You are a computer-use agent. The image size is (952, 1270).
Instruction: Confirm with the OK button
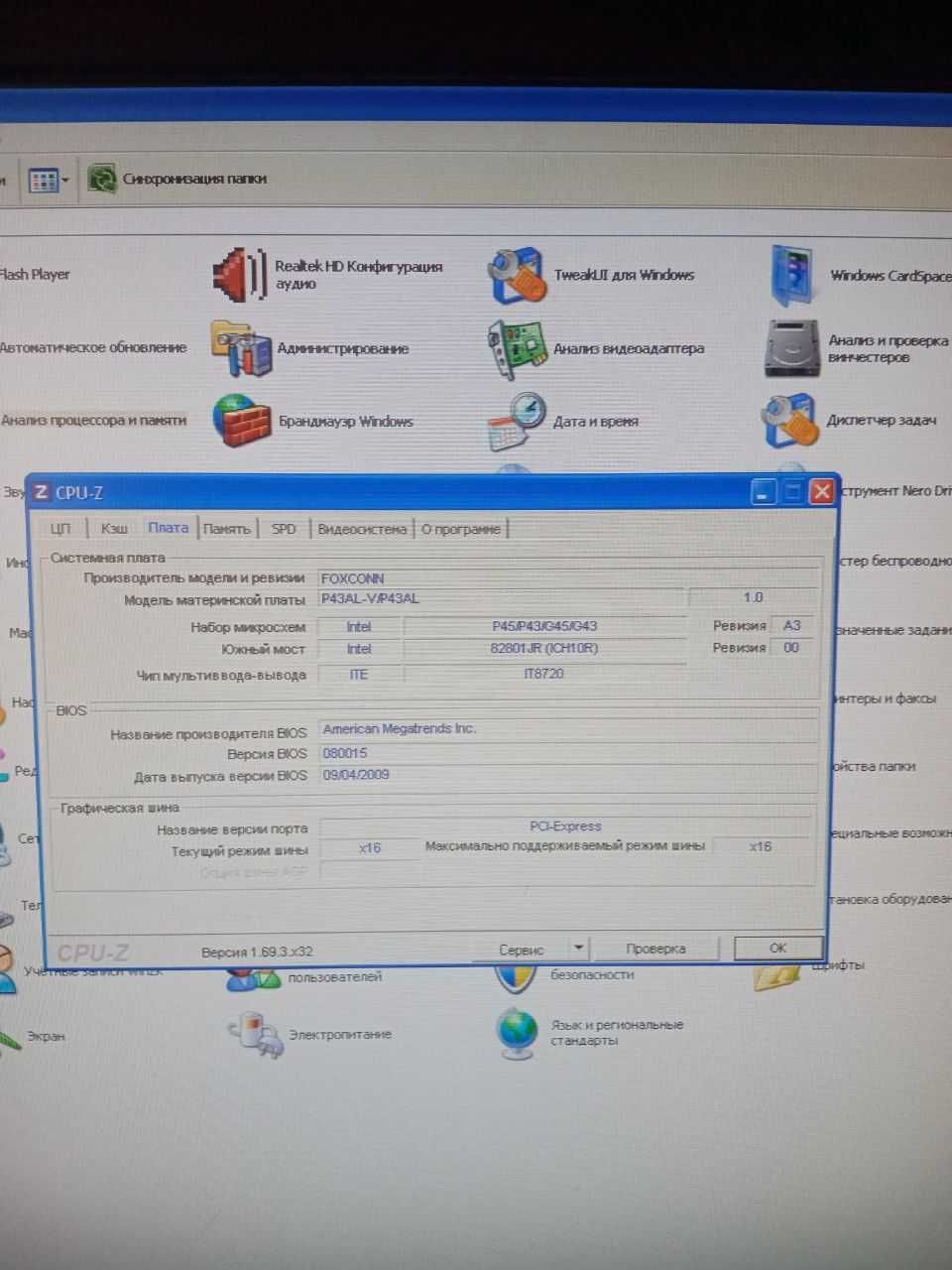[777, 948]
